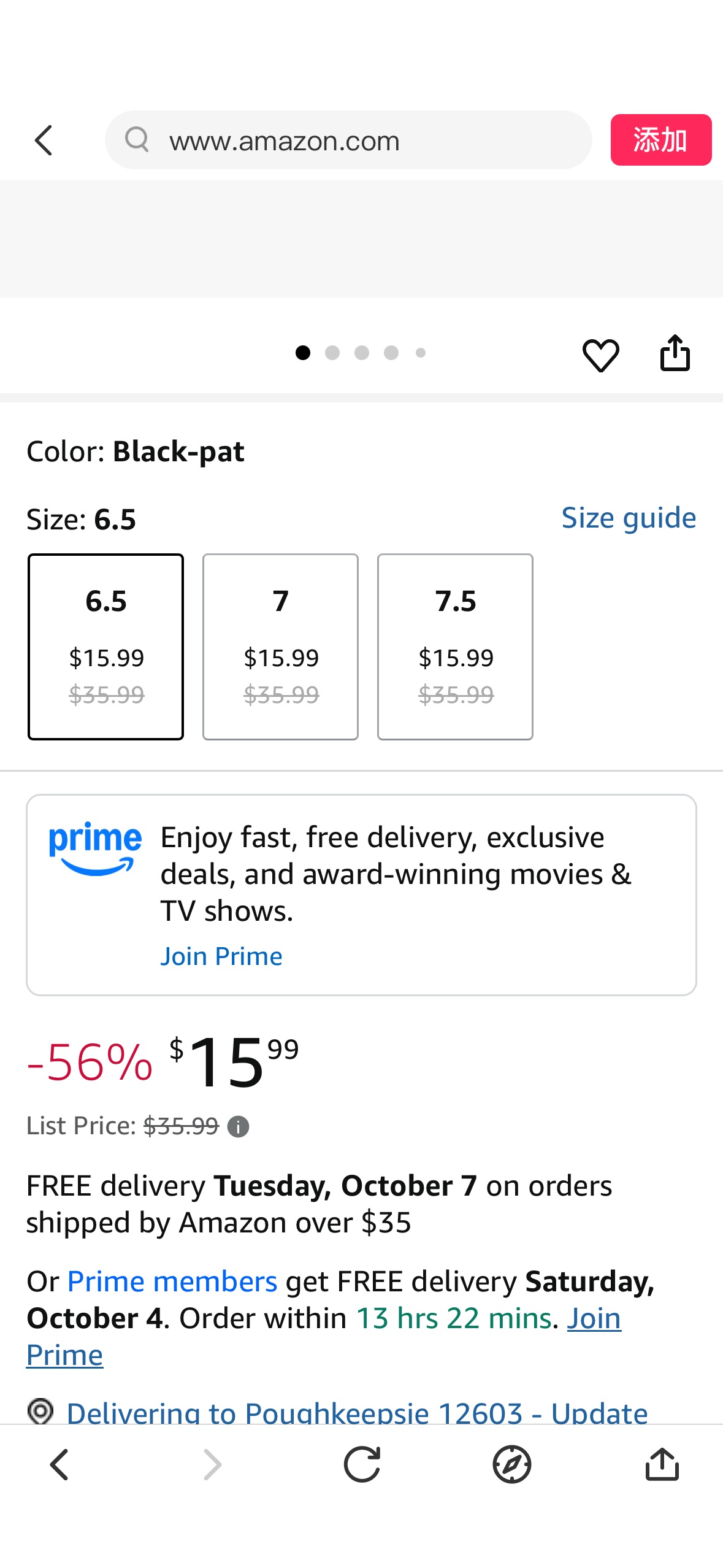723x1568 pixels.
Task: Open the Size guide link
Action: pos(629,518)
